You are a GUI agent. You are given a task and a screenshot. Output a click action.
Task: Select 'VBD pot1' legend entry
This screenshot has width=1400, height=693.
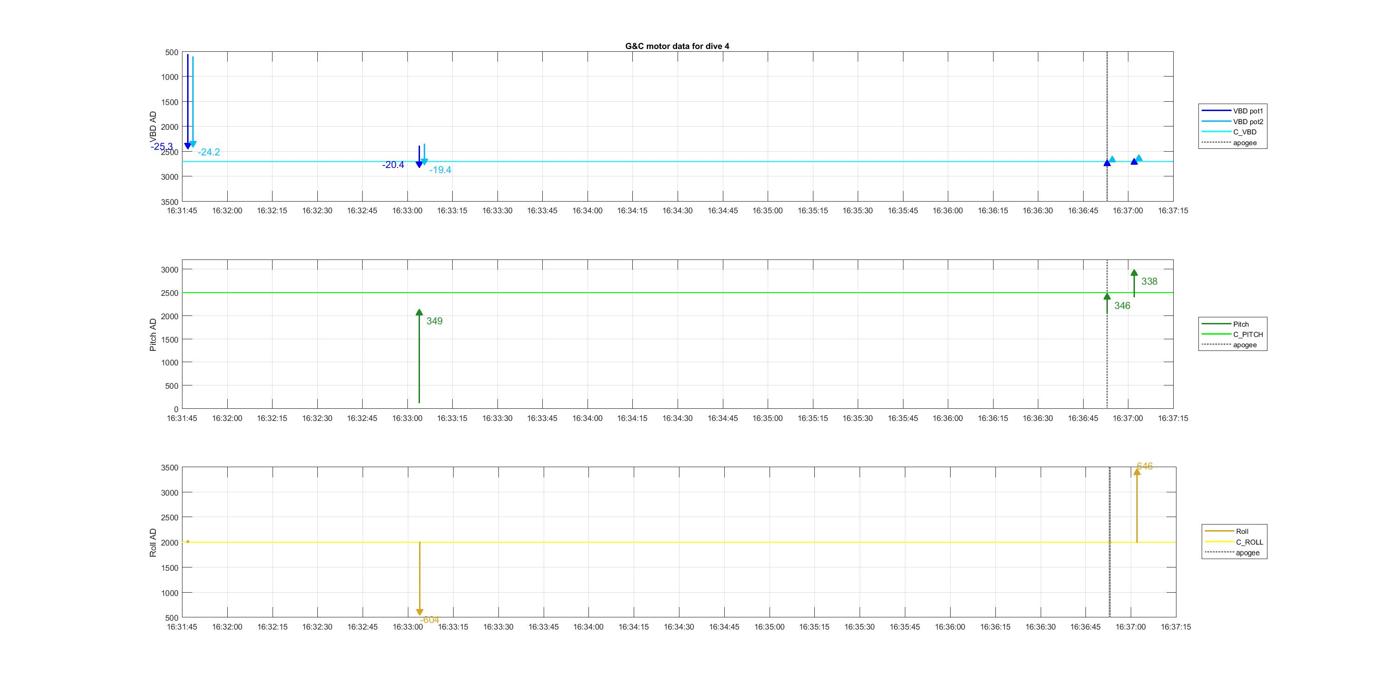pos(1234,111)
